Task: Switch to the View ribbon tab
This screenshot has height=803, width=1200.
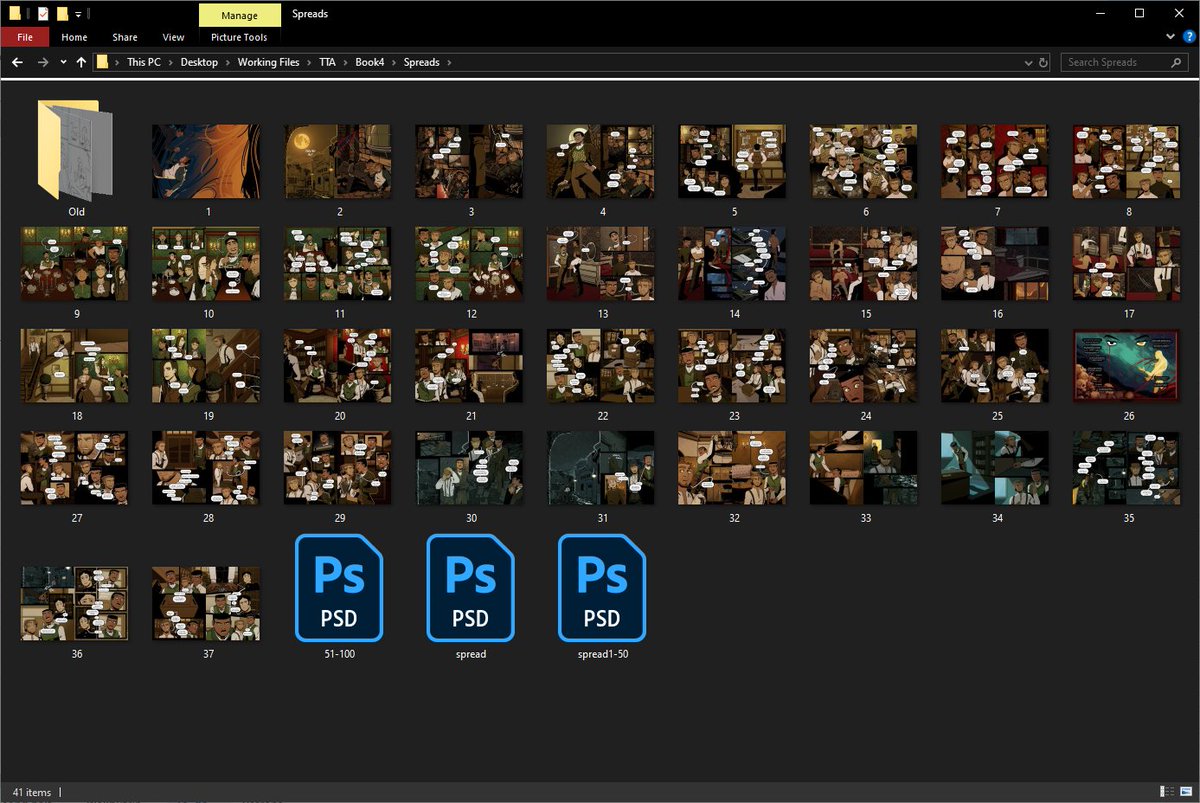Action: 173,37
